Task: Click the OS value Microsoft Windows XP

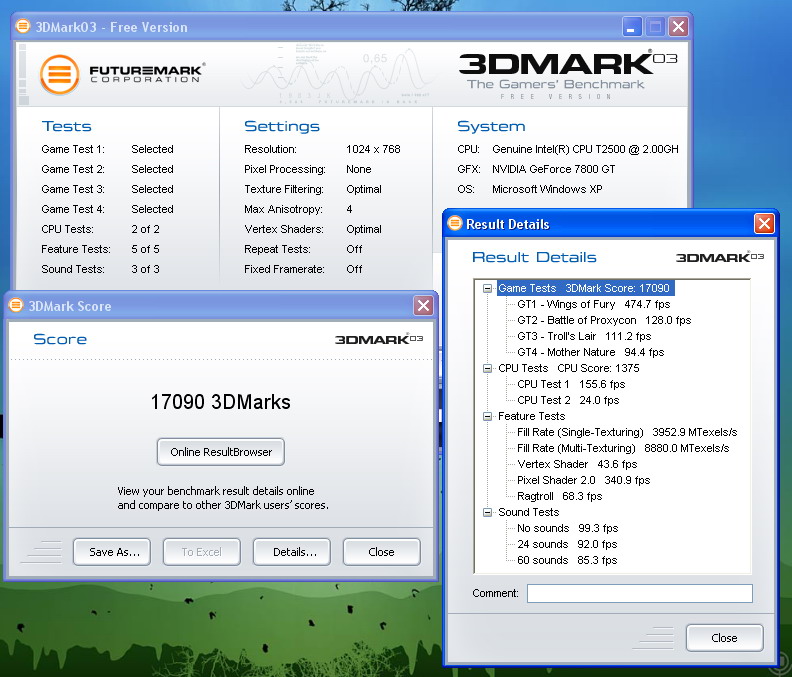Action: pyautogui.click(x=547, y=189)
